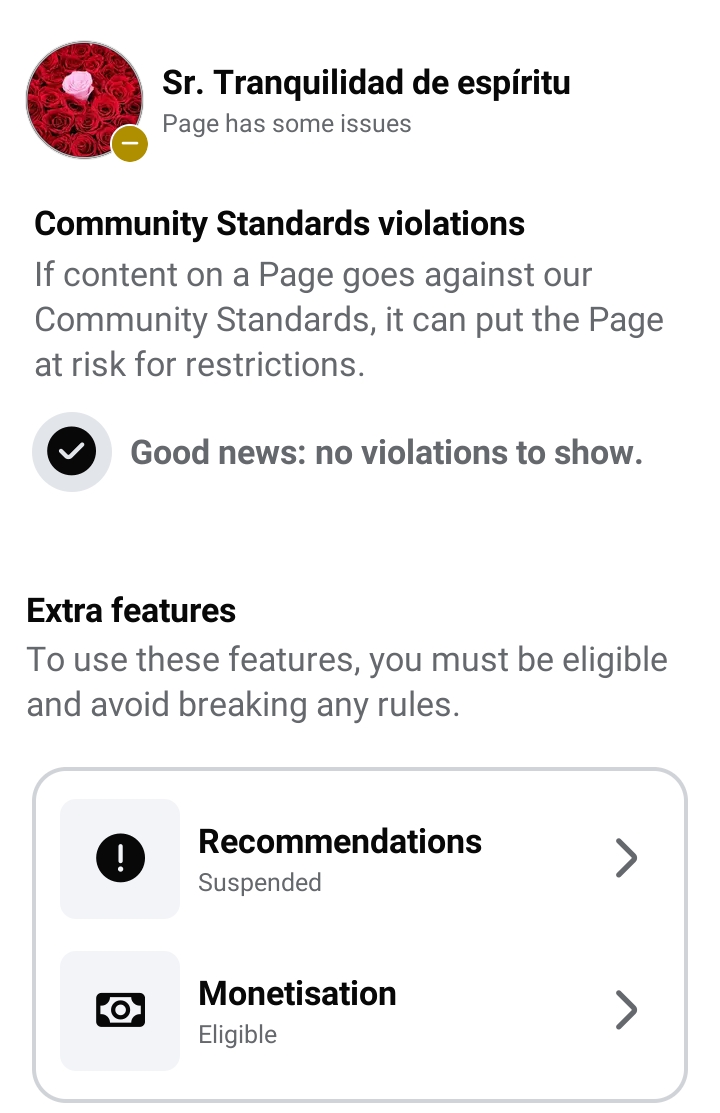Tap the exclamation mark warning icon
The height and width of the screenshot is (1113, 720).
coord(120,858)
